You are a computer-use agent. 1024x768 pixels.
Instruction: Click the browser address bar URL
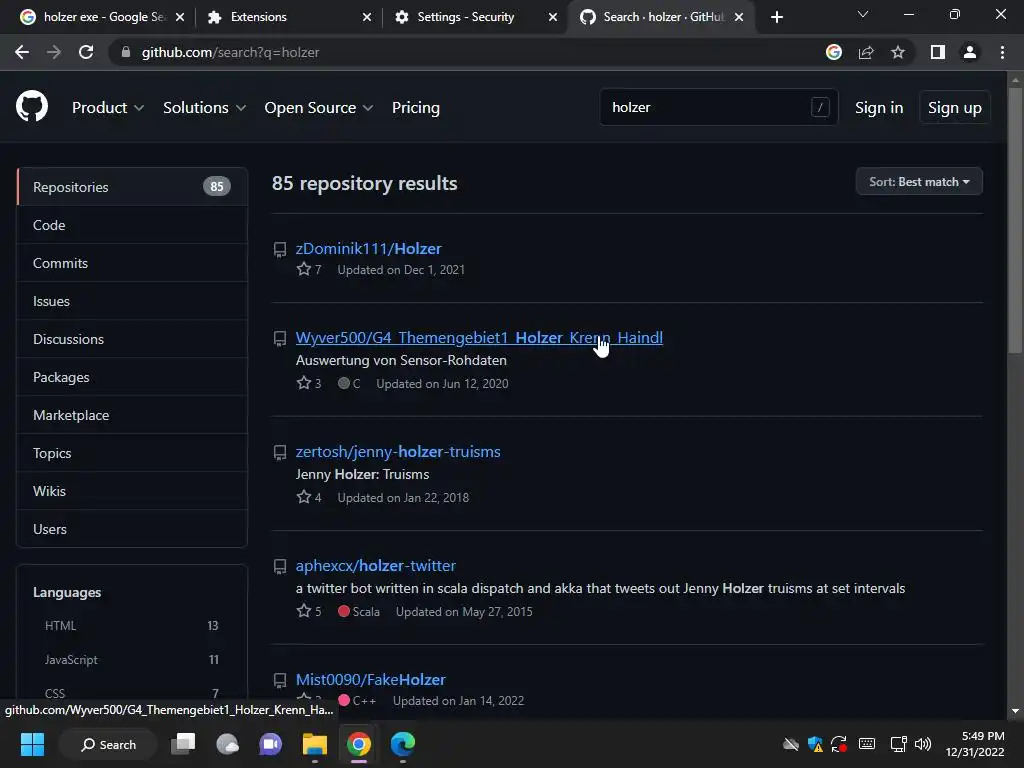231,52
